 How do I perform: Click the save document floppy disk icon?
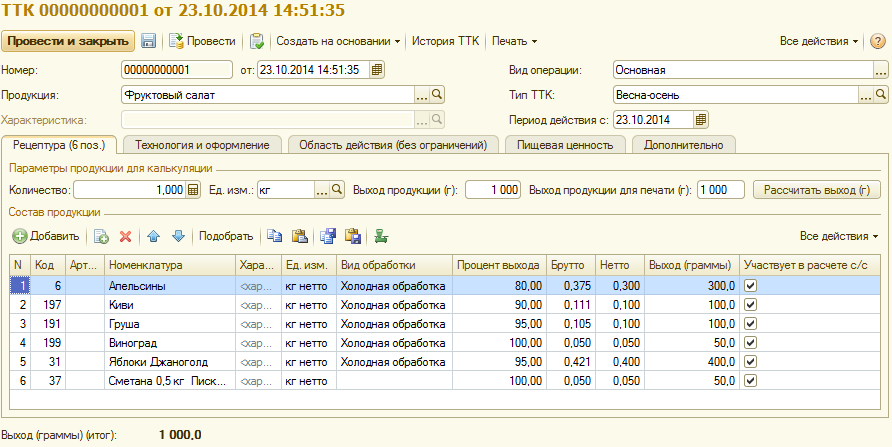click(148, 41)
